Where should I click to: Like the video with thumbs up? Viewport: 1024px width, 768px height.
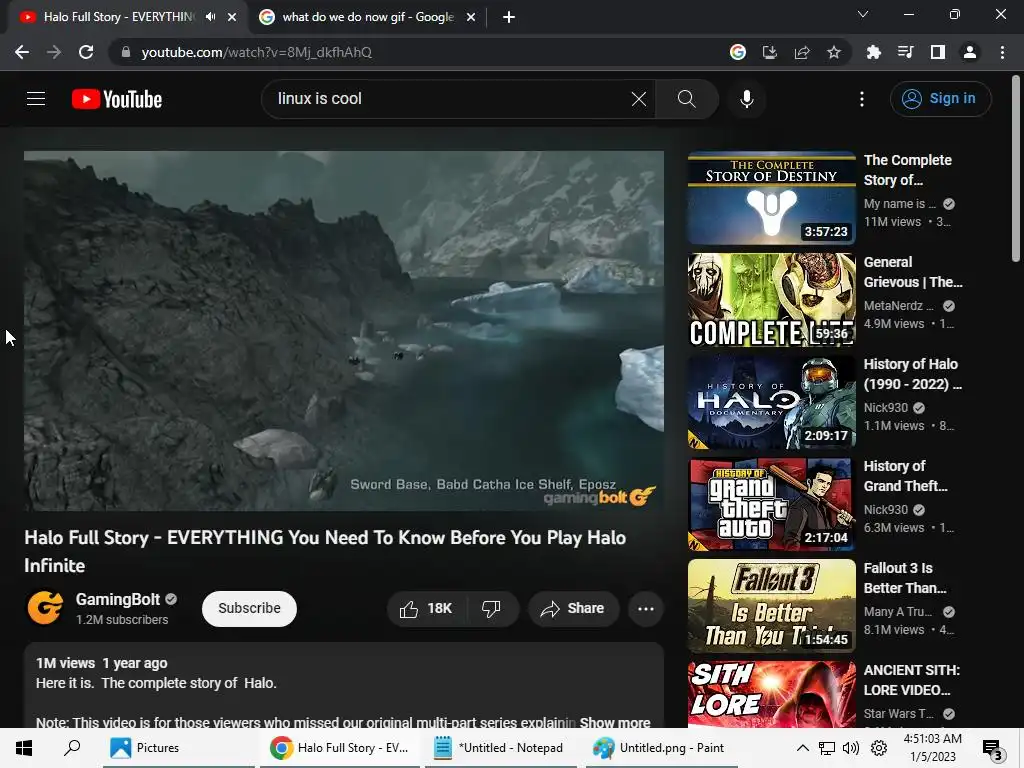[x=426, y=609]
